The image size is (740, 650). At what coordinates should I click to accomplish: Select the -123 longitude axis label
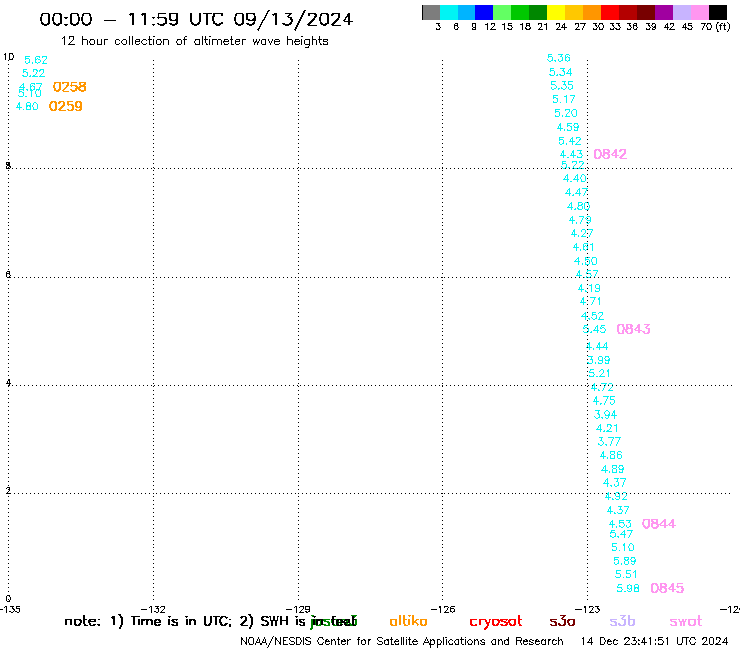(588, 609)
